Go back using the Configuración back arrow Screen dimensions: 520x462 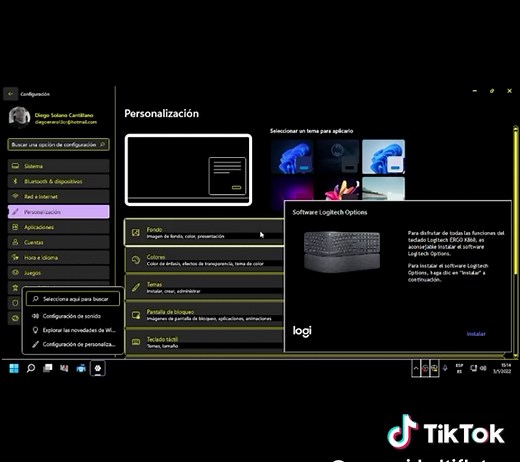(10, 94)
